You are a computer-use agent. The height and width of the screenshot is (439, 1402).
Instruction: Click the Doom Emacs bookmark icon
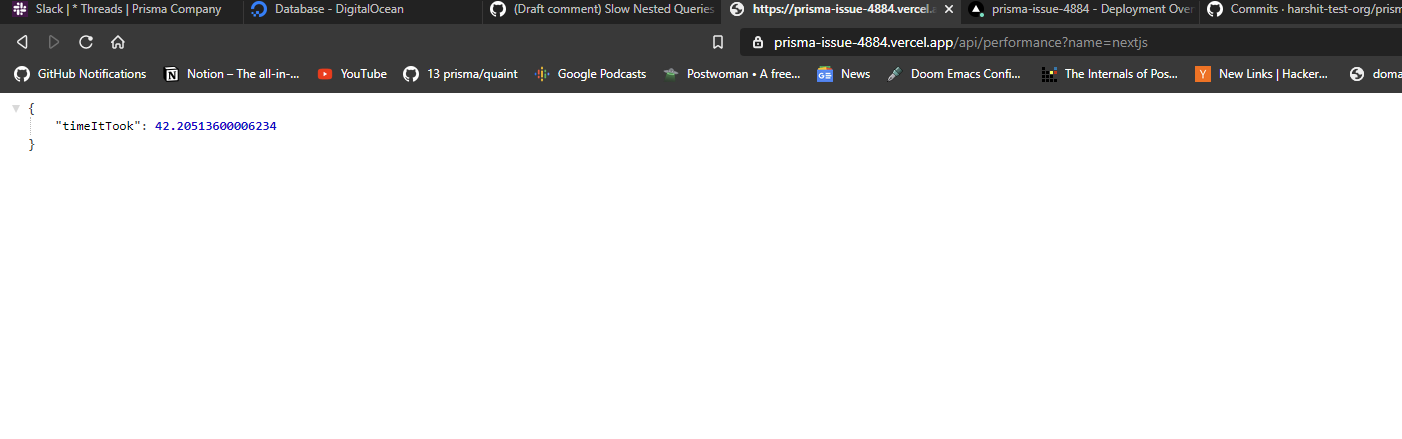895,74
